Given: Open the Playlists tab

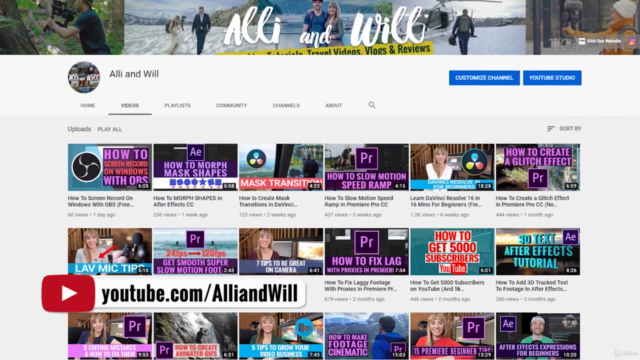Looking at the screenshot, I should click(x=178, y=105).
